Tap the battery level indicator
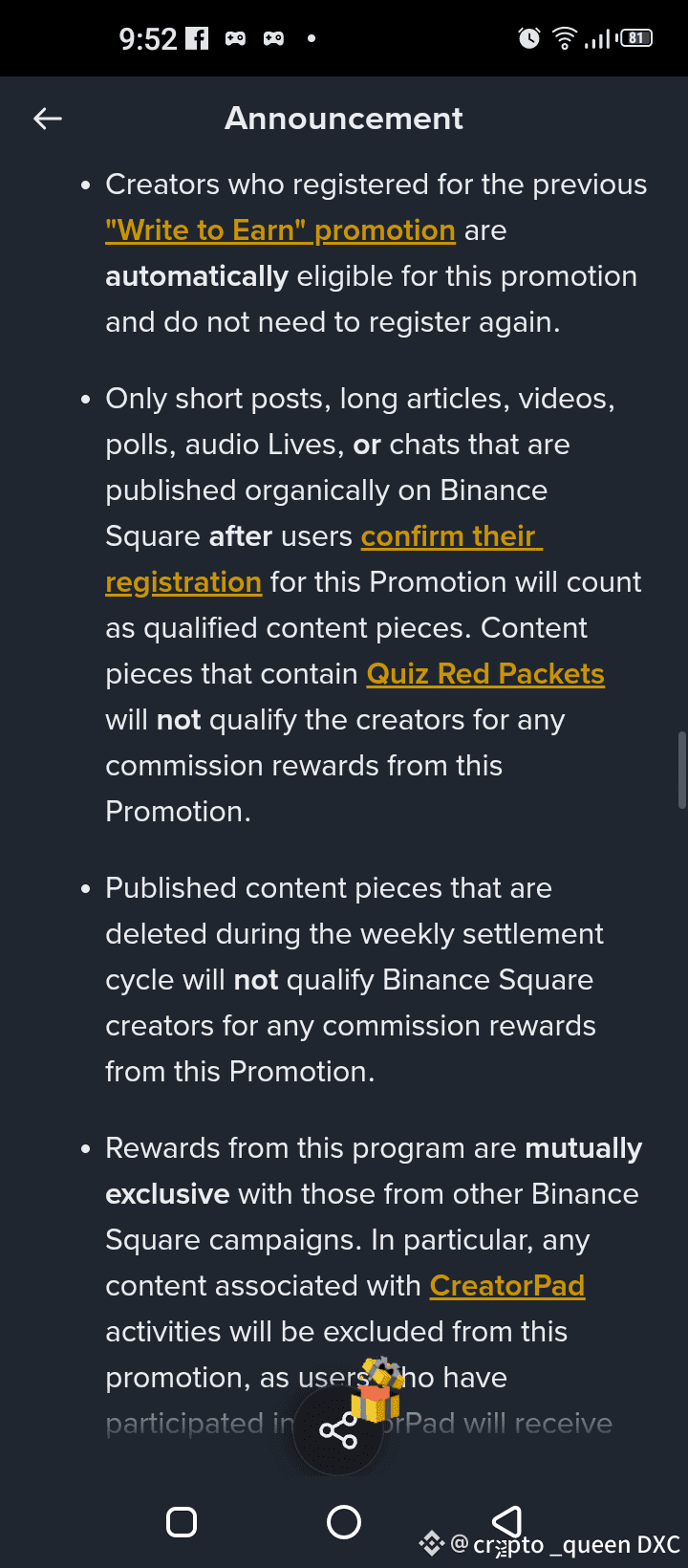Screen dimensions: 688x1568 coord(636,38)
